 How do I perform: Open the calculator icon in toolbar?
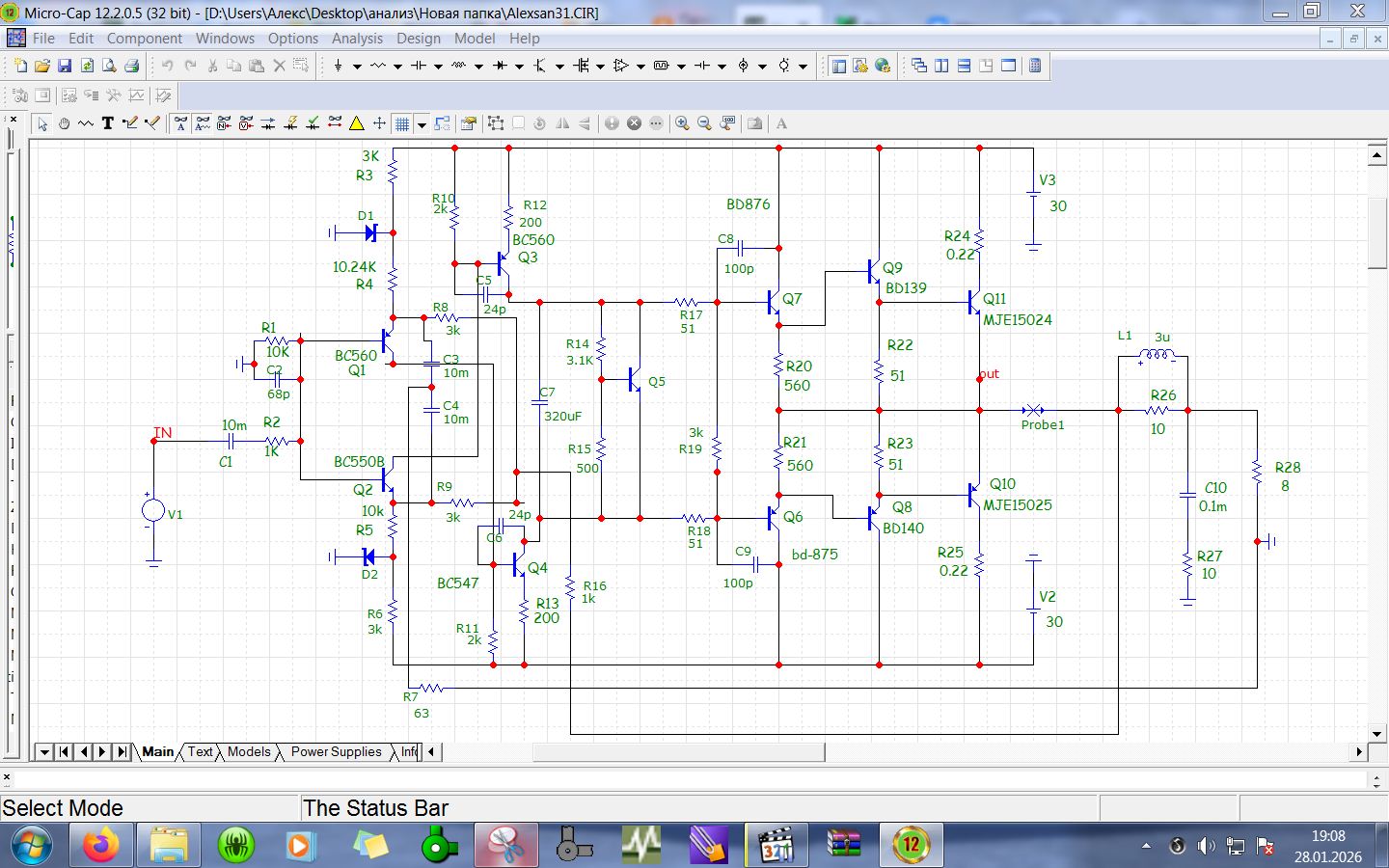pos(1035,66)
